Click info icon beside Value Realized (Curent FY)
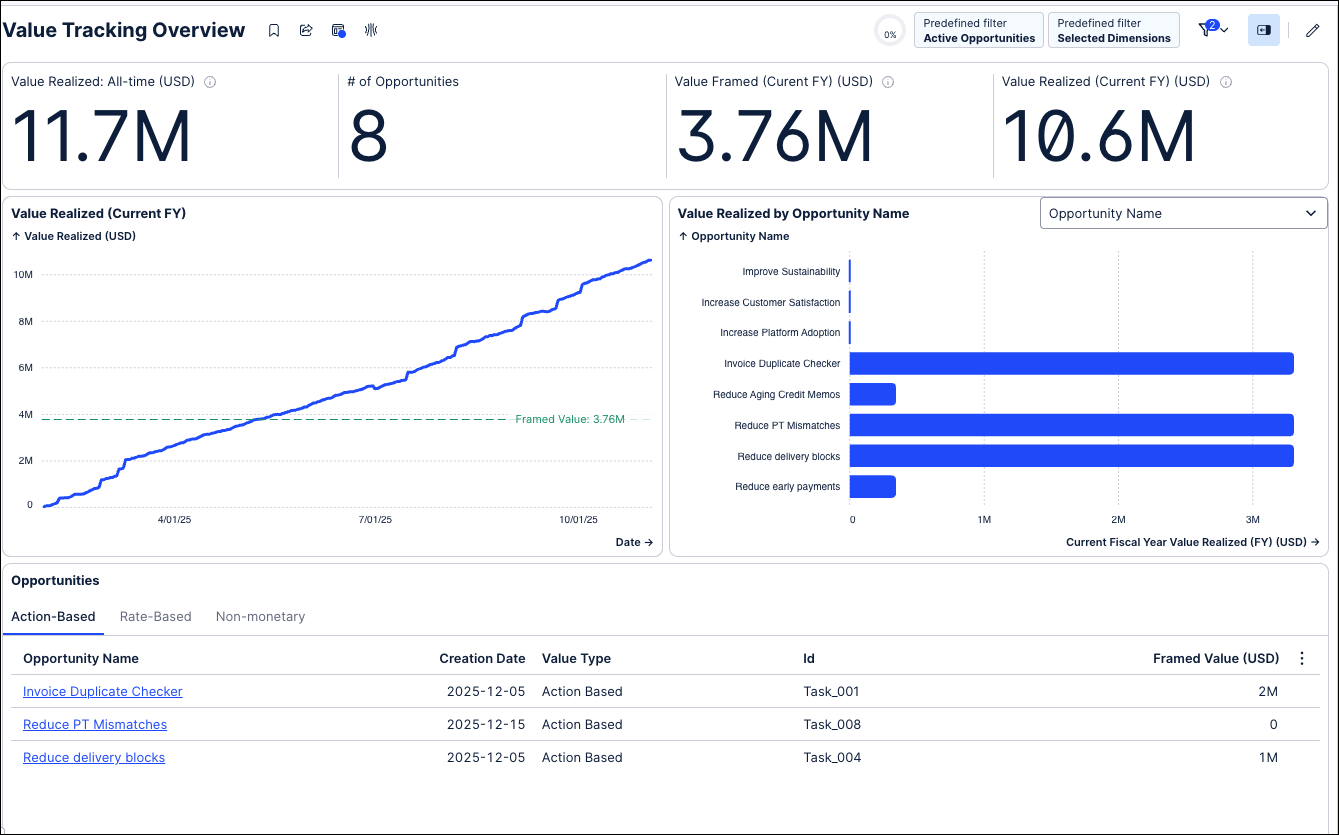The width and height of the screenshot is (1339, 835). coord(1226,82)
